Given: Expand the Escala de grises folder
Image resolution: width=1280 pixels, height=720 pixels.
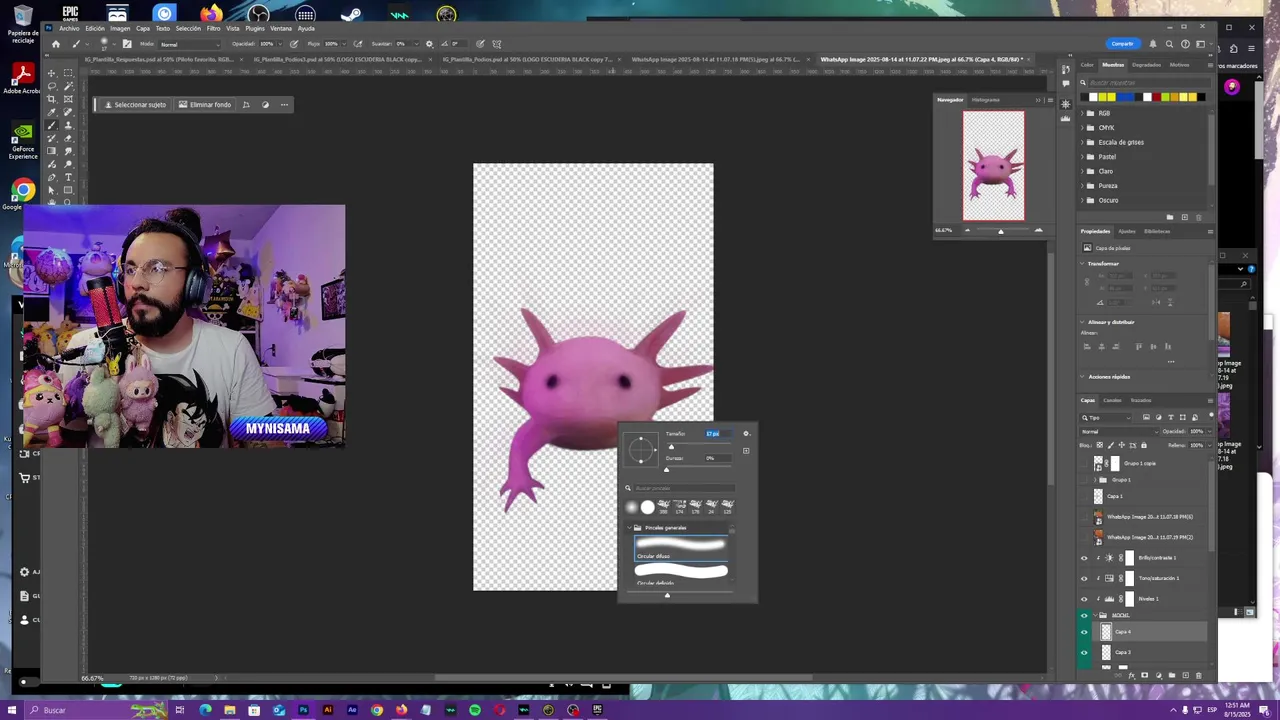Looking at the screenshot, I should 1083,142.
